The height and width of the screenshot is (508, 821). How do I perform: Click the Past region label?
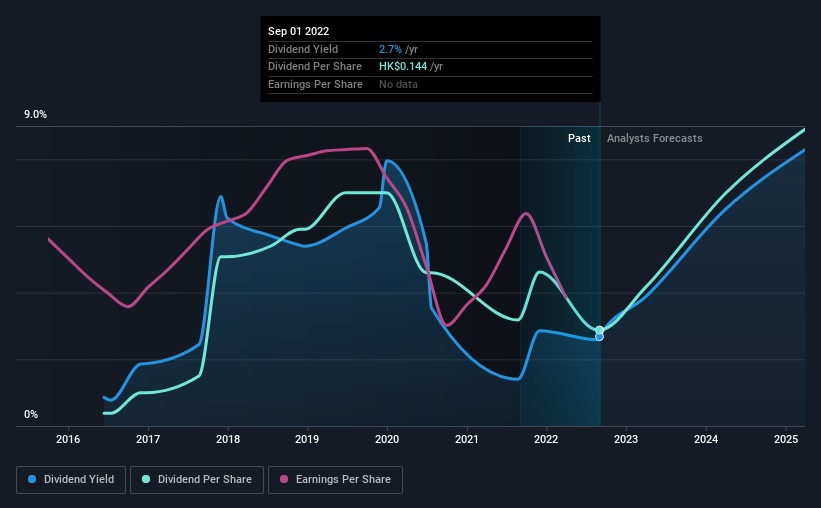pos(579,138)
